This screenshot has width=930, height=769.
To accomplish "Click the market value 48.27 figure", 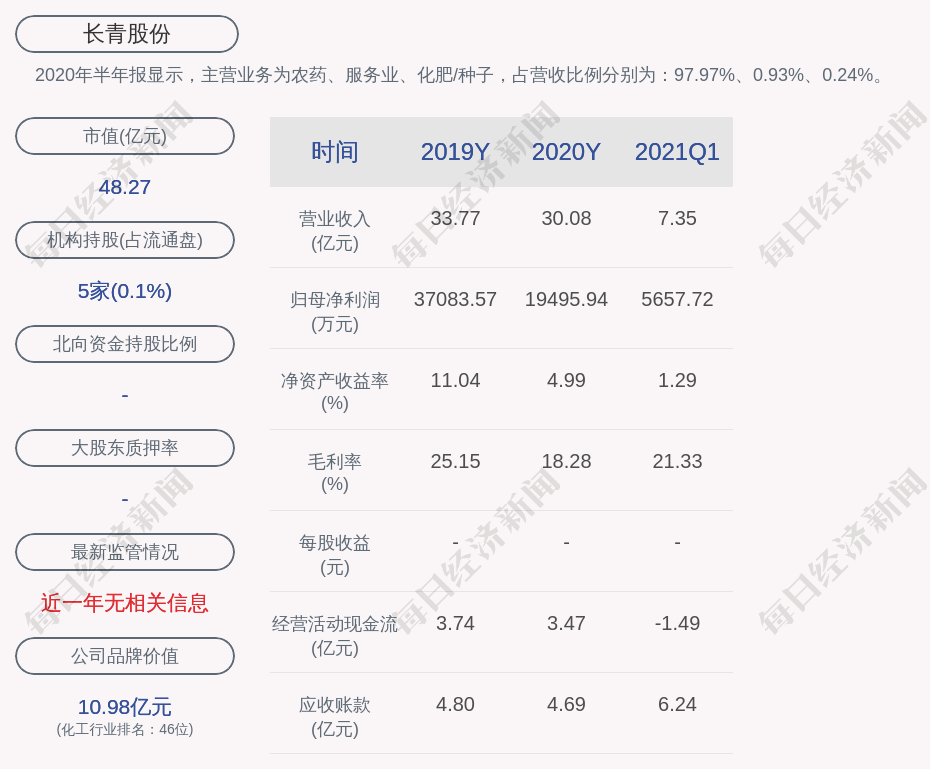I will (125, 187).
